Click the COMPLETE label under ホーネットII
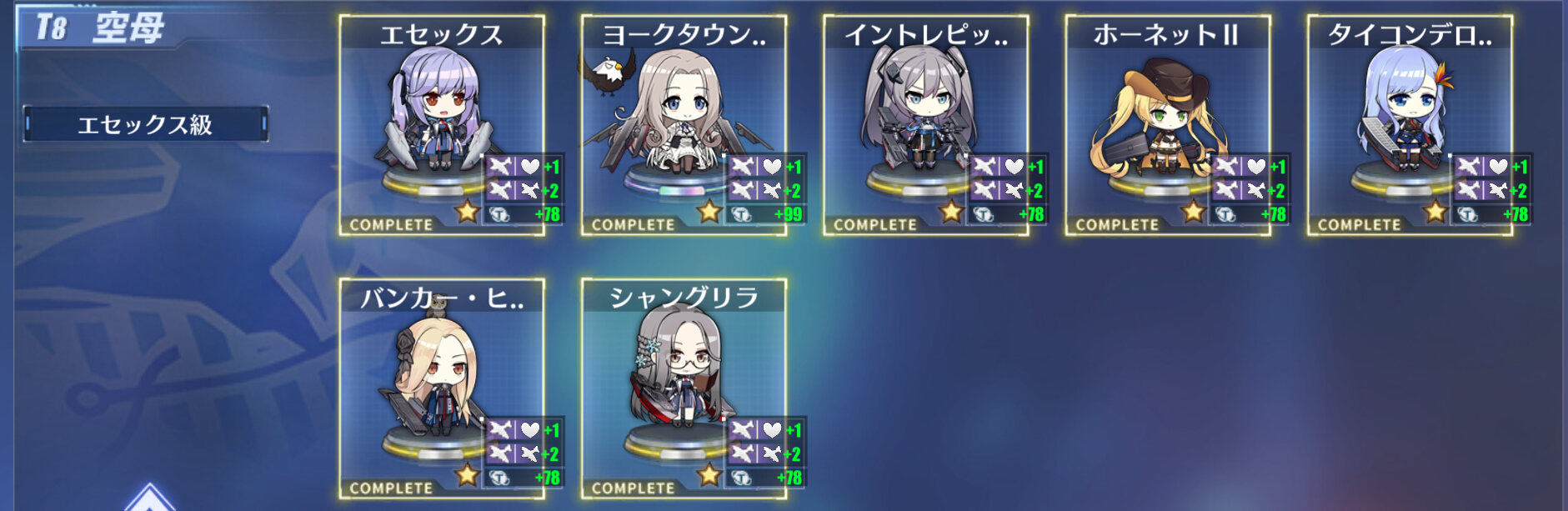 (x=1117, y=224)
